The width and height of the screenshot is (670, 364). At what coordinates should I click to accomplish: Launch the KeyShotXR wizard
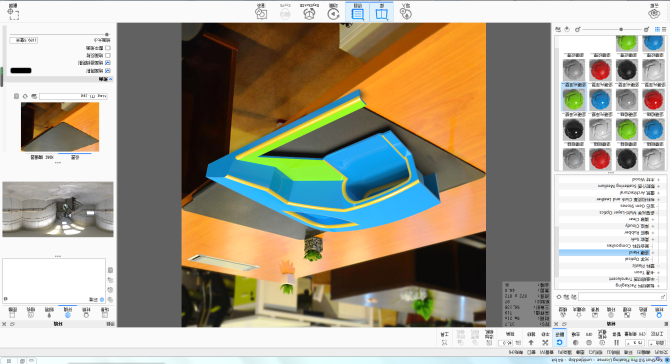(x=309, y=13)
